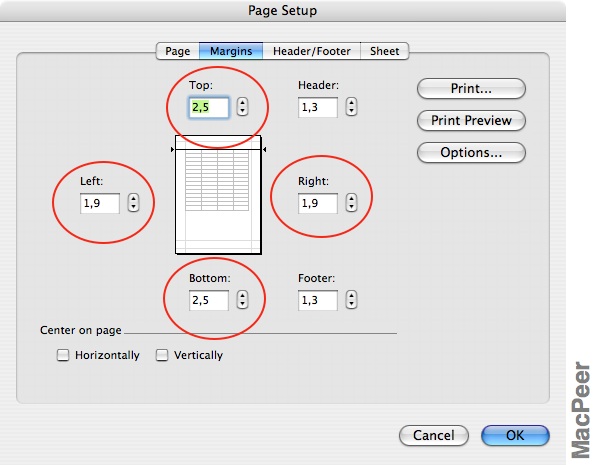The width and height of the screenshot is (595, 465).
Task: Switch to the Page tab
Action: pyautogui.click(x=178, y=51)
